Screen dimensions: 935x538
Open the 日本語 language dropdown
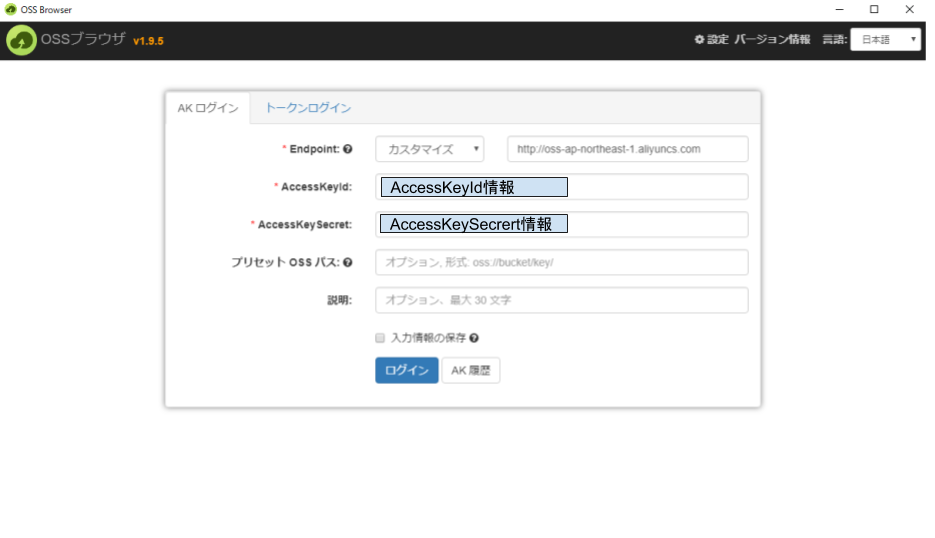(886, 39)
